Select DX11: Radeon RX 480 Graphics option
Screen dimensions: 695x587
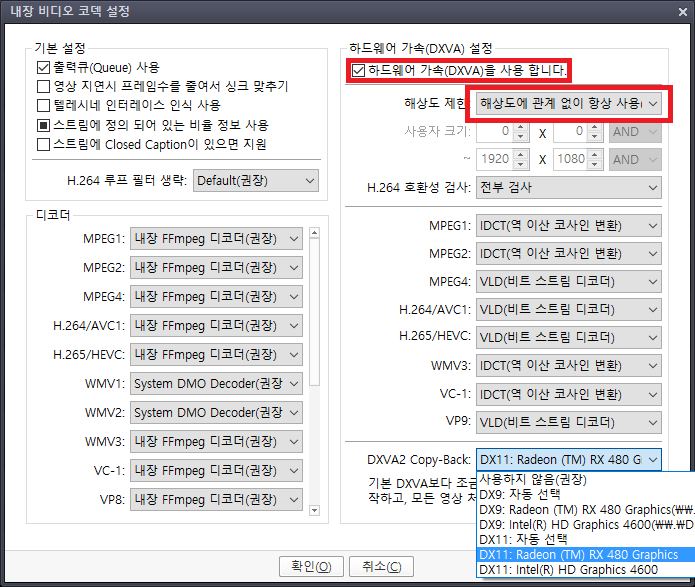[x=578, y=555]
